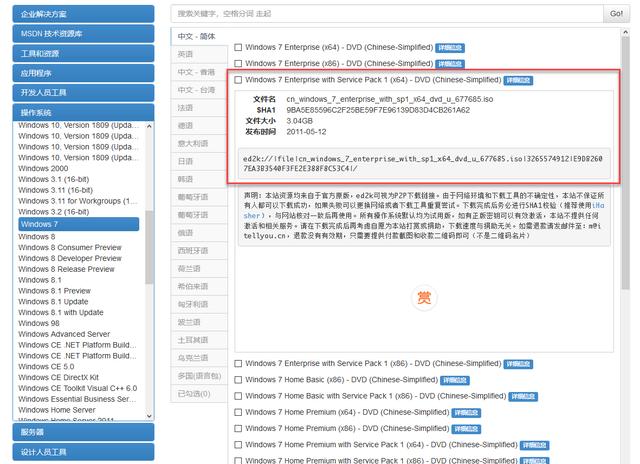This screenshot has height=464, width=640.
Task: Open 详细信息 badge for Home Premium (x64)
Action: (466, 413)
